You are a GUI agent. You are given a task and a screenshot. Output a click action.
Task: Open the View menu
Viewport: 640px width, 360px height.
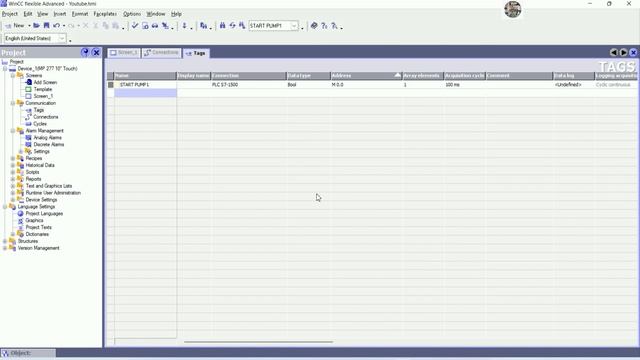[42, 14]
